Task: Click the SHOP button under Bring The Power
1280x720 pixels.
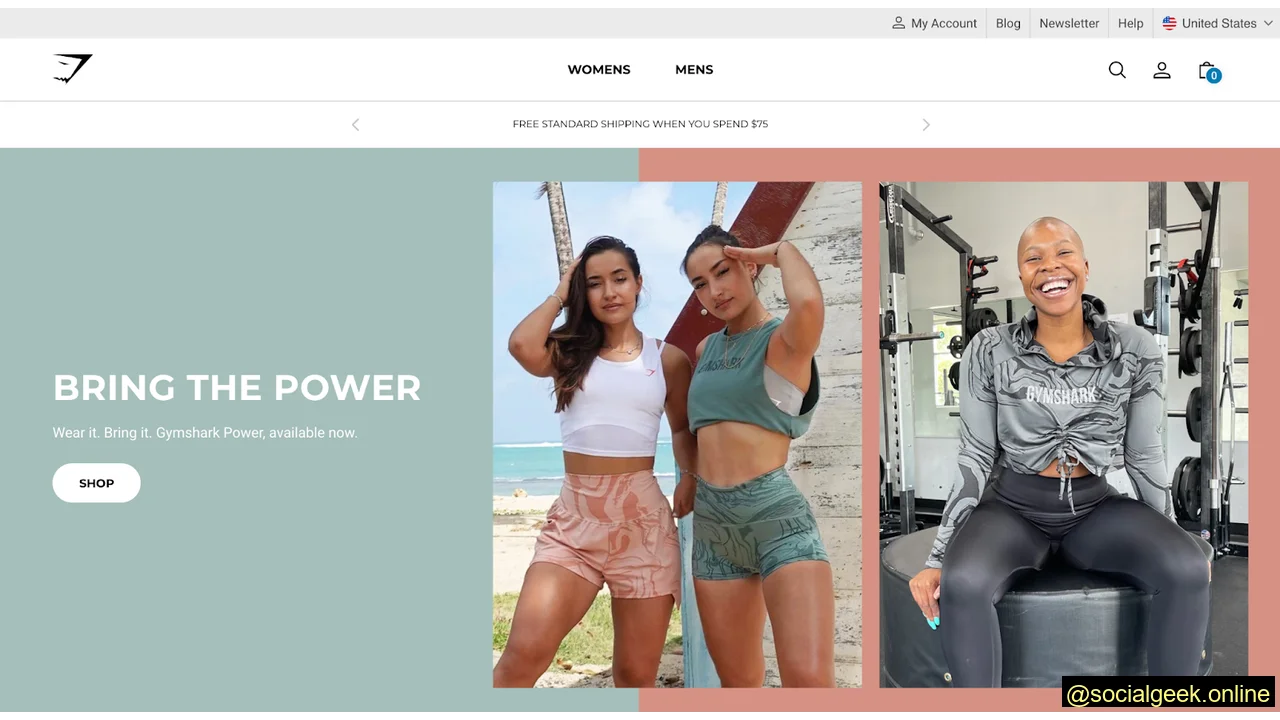Action: pyautogui.click(x=96, y=482)
